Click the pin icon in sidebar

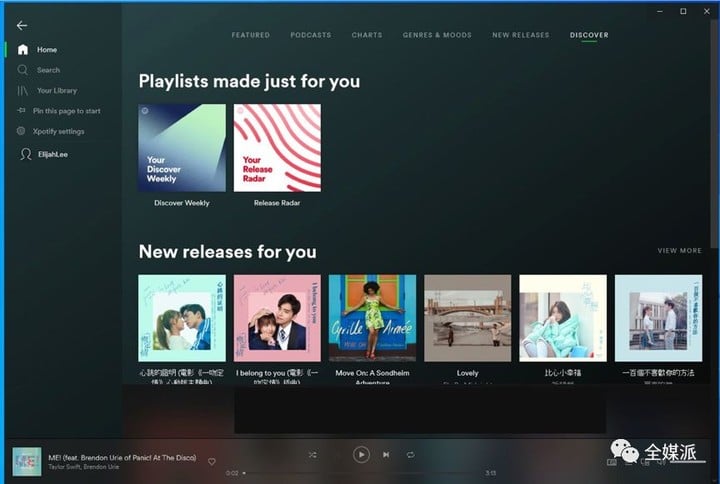21,110
